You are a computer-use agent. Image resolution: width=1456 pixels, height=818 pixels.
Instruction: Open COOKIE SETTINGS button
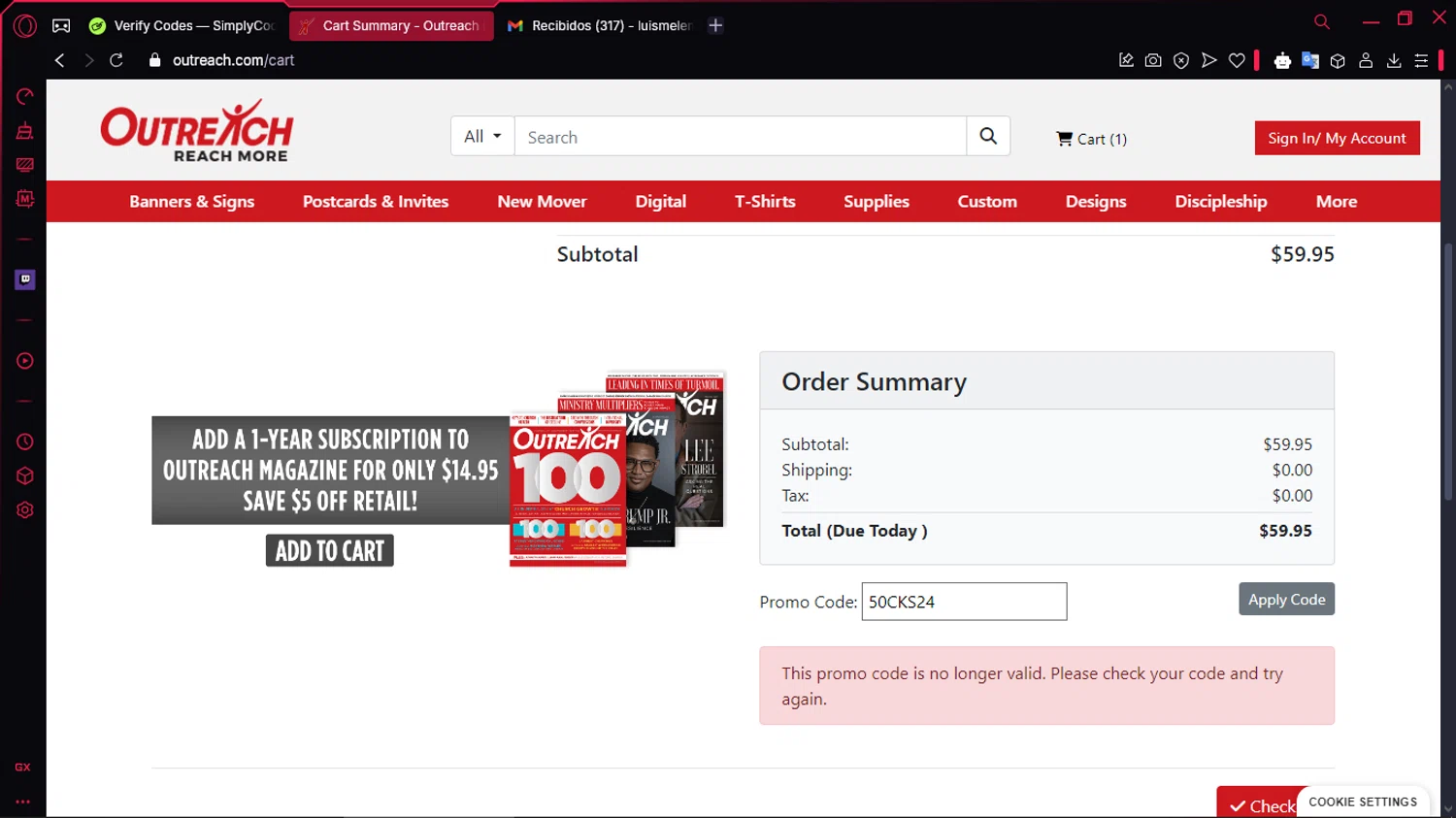pos(1363,802)
